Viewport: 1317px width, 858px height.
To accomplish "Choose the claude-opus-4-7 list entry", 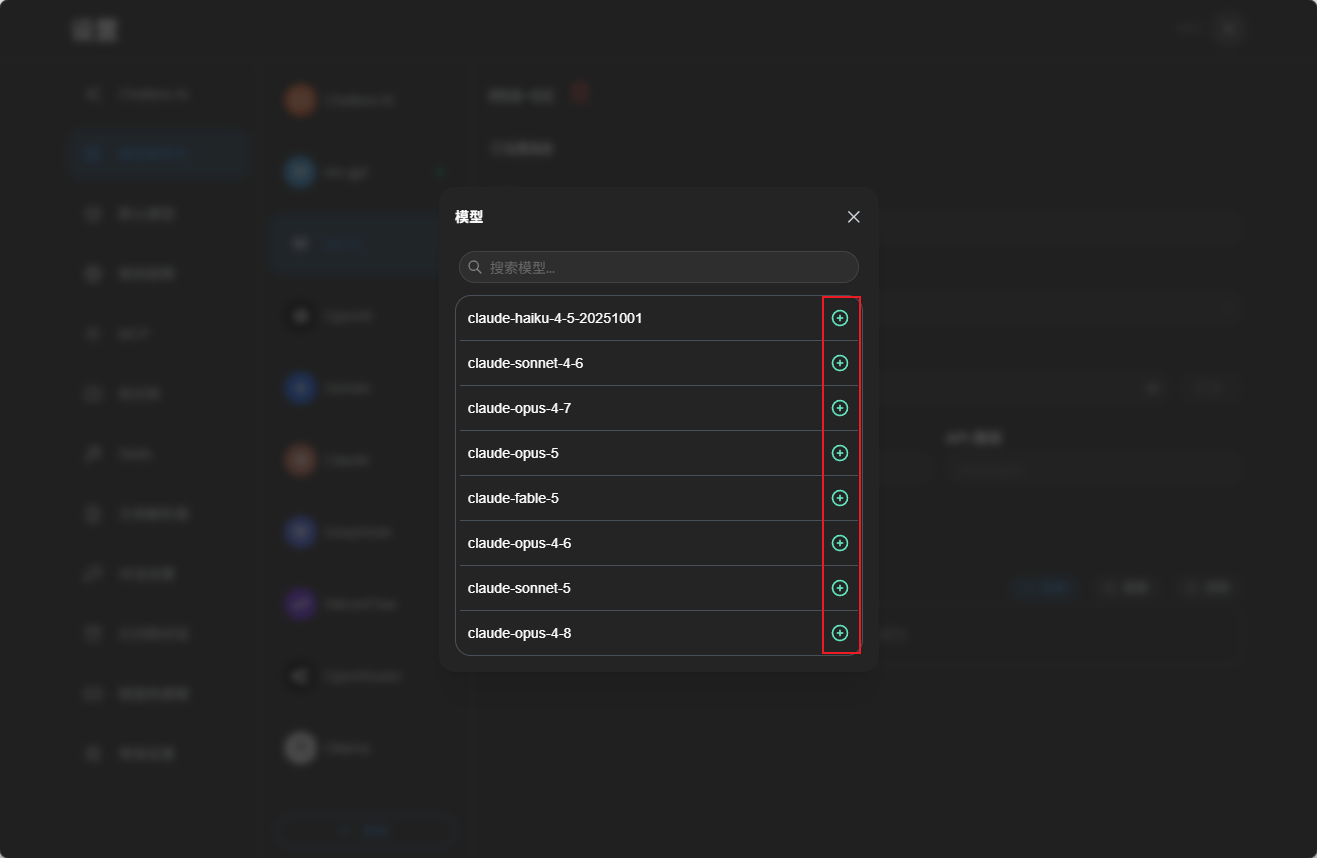I will [x=519, y=408].
